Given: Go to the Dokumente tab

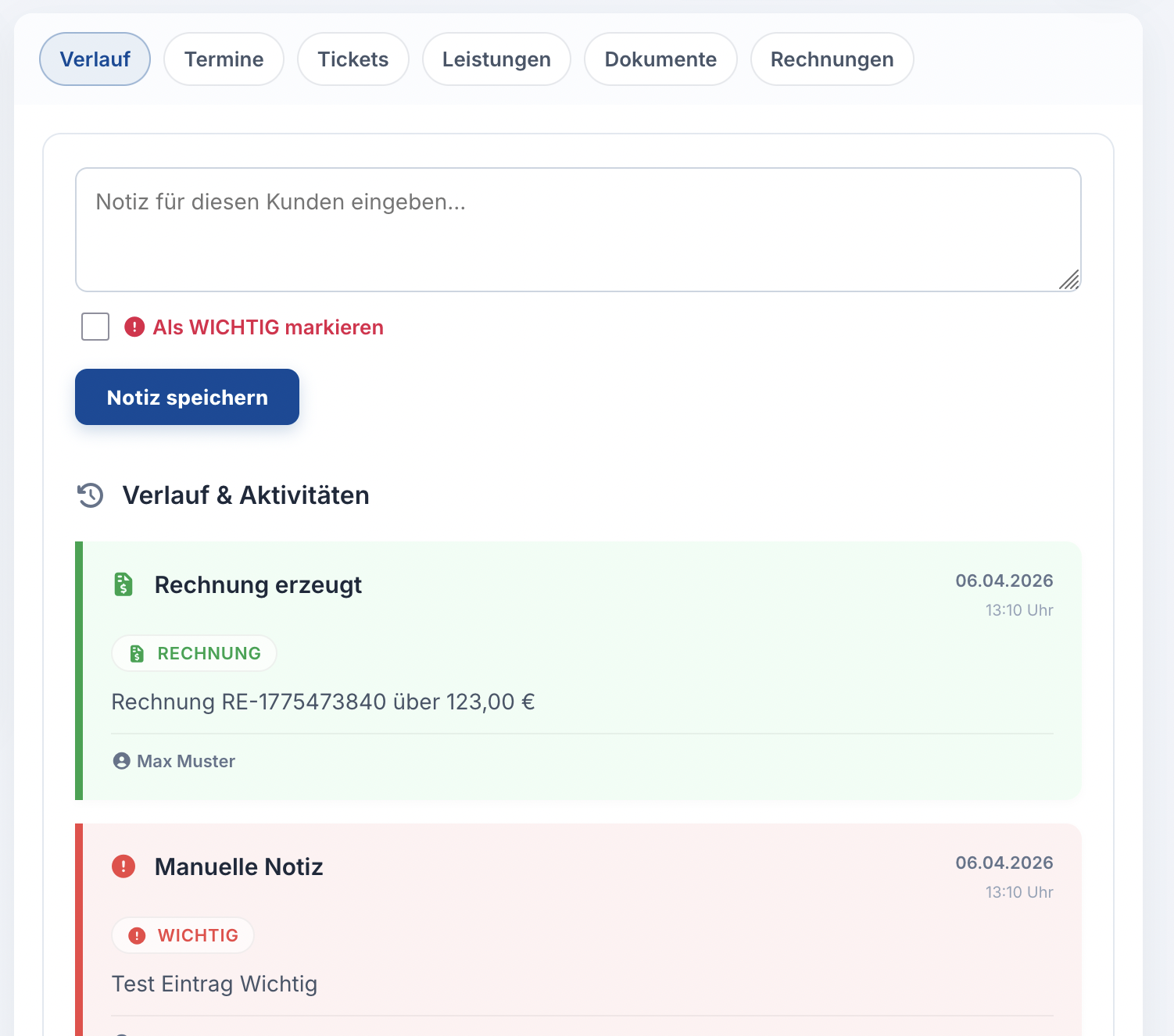Looking at the screenshot, I should (x=660, y=59).
